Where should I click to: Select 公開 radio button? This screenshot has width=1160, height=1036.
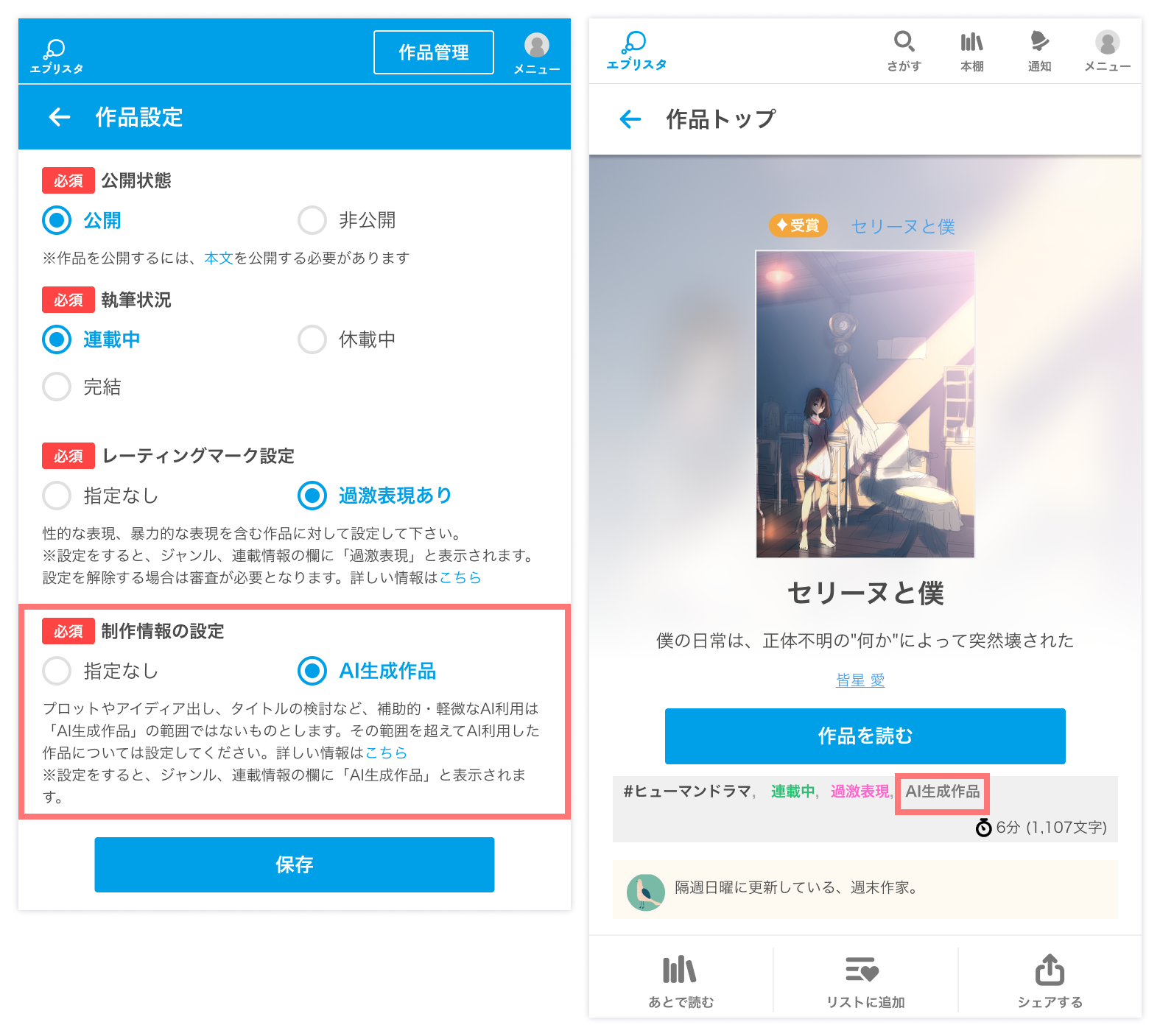(57, 220)
